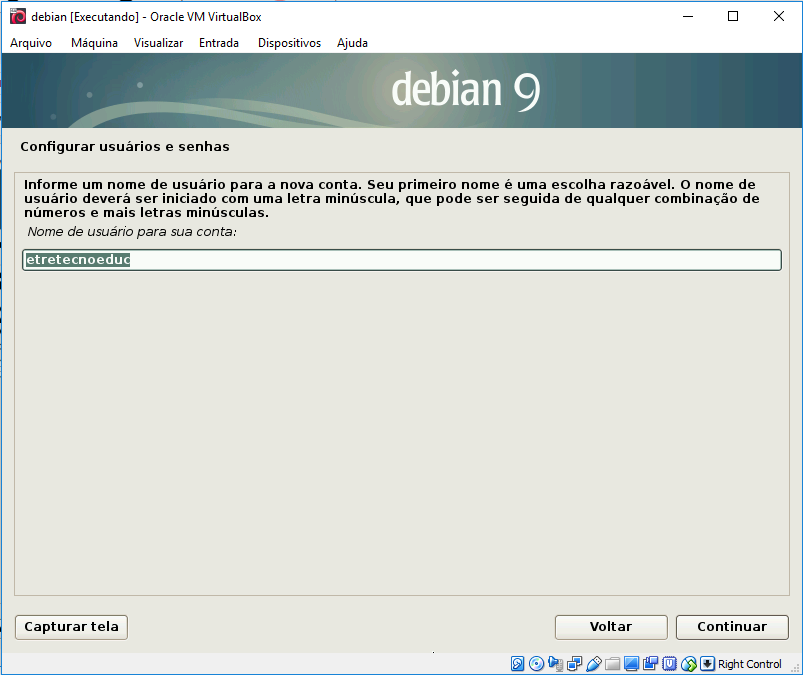
Task: Click the VirtualBox icon in the title bar
Action: pos(18,16)
